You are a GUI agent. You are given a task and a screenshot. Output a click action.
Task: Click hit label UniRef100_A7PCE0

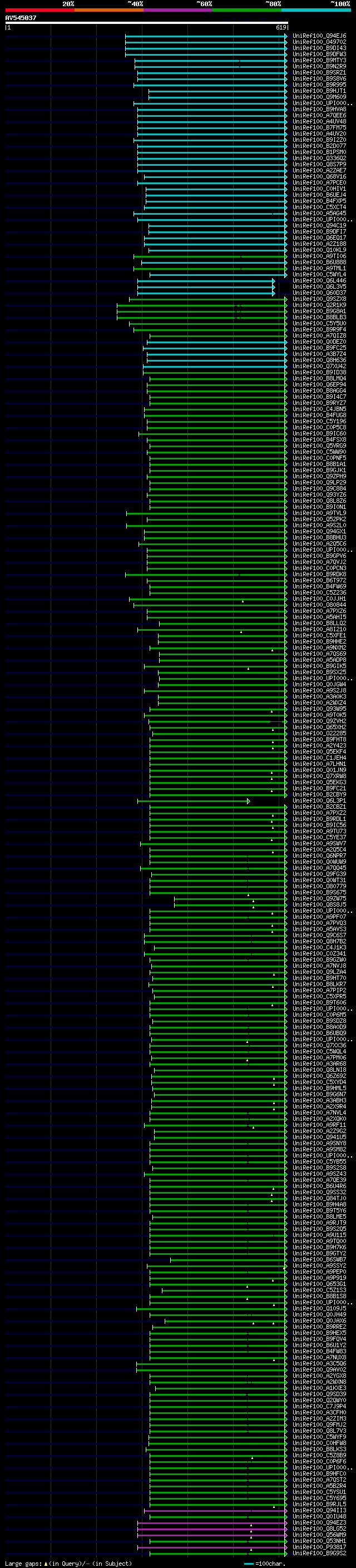pos(319,182)
